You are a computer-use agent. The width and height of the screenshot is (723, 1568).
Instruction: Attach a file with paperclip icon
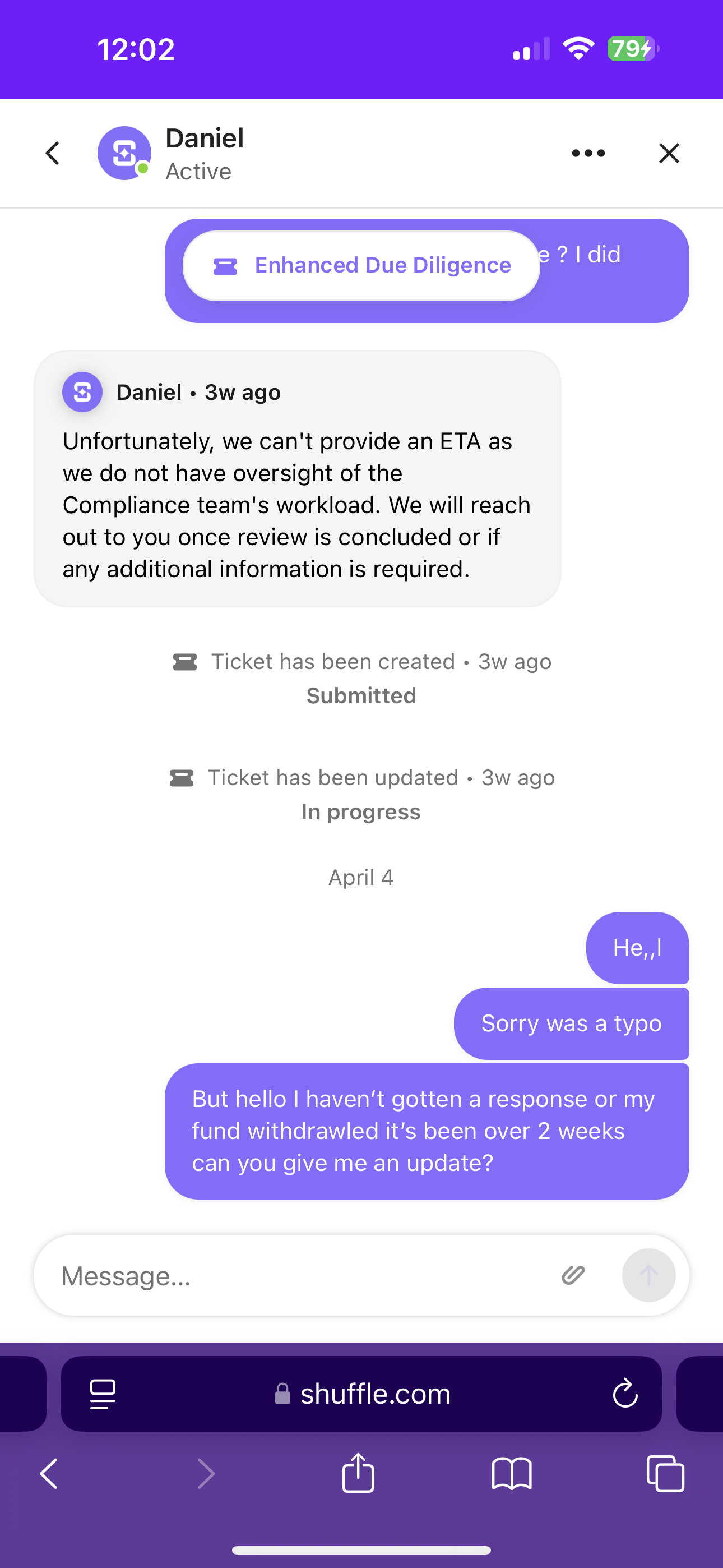pyautogui.click(x=573, y=1275)
